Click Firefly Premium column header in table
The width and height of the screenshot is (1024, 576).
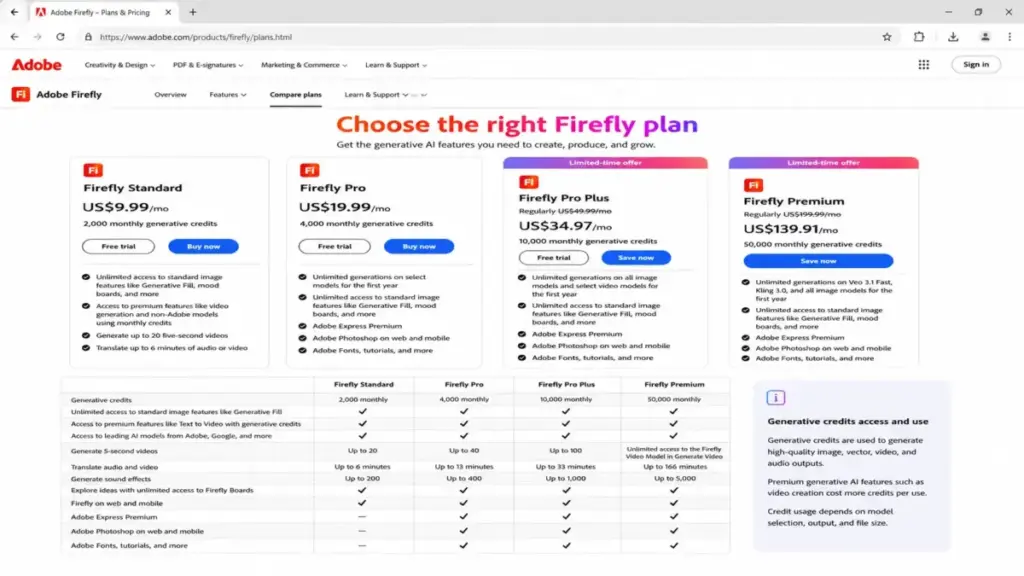[674, 385]
